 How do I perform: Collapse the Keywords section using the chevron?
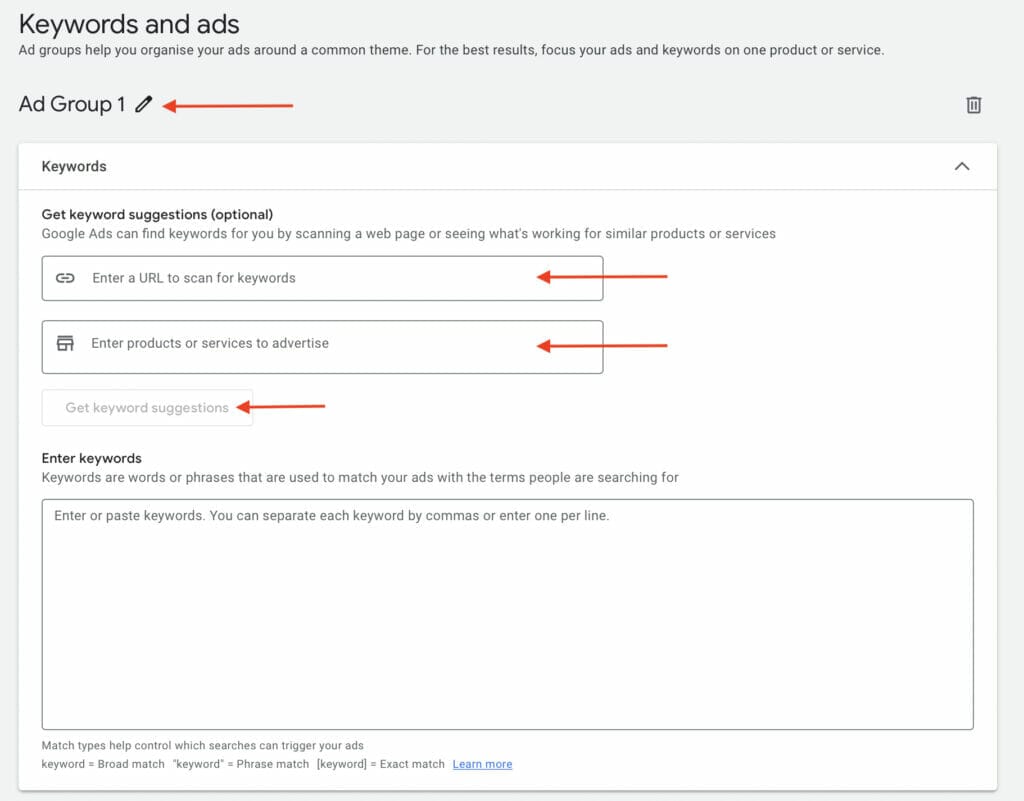point(962,166)
